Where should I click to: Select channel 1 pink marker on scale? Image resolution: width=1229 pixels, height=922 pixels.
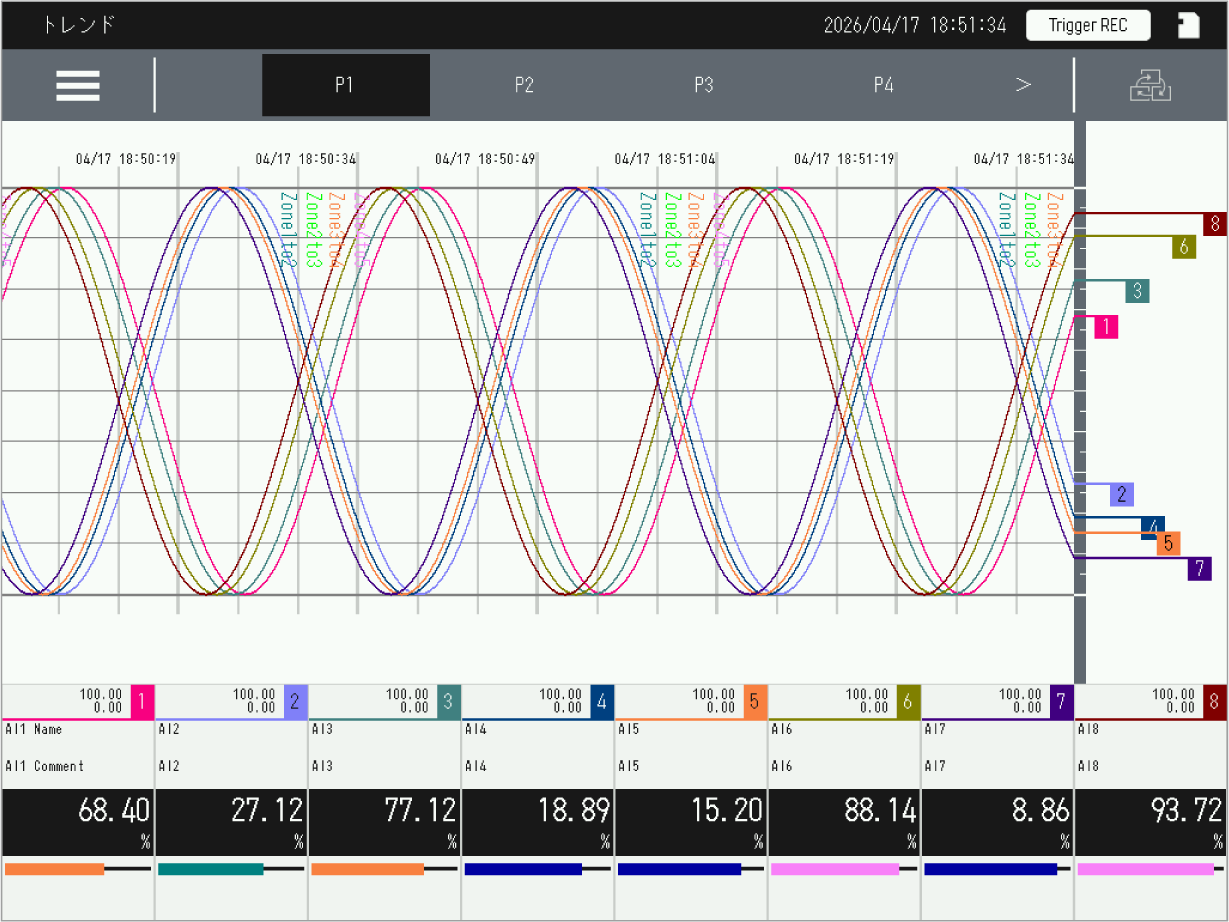1106,326
